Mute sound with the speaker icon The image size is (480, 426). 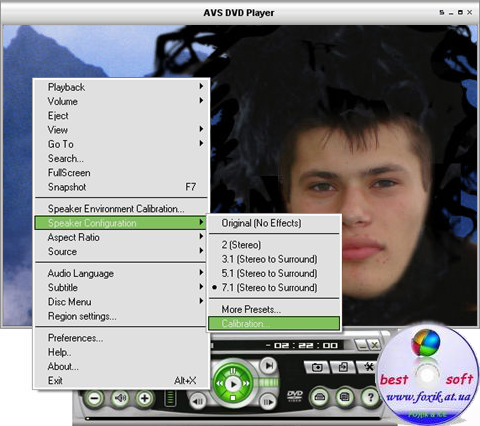120,398
